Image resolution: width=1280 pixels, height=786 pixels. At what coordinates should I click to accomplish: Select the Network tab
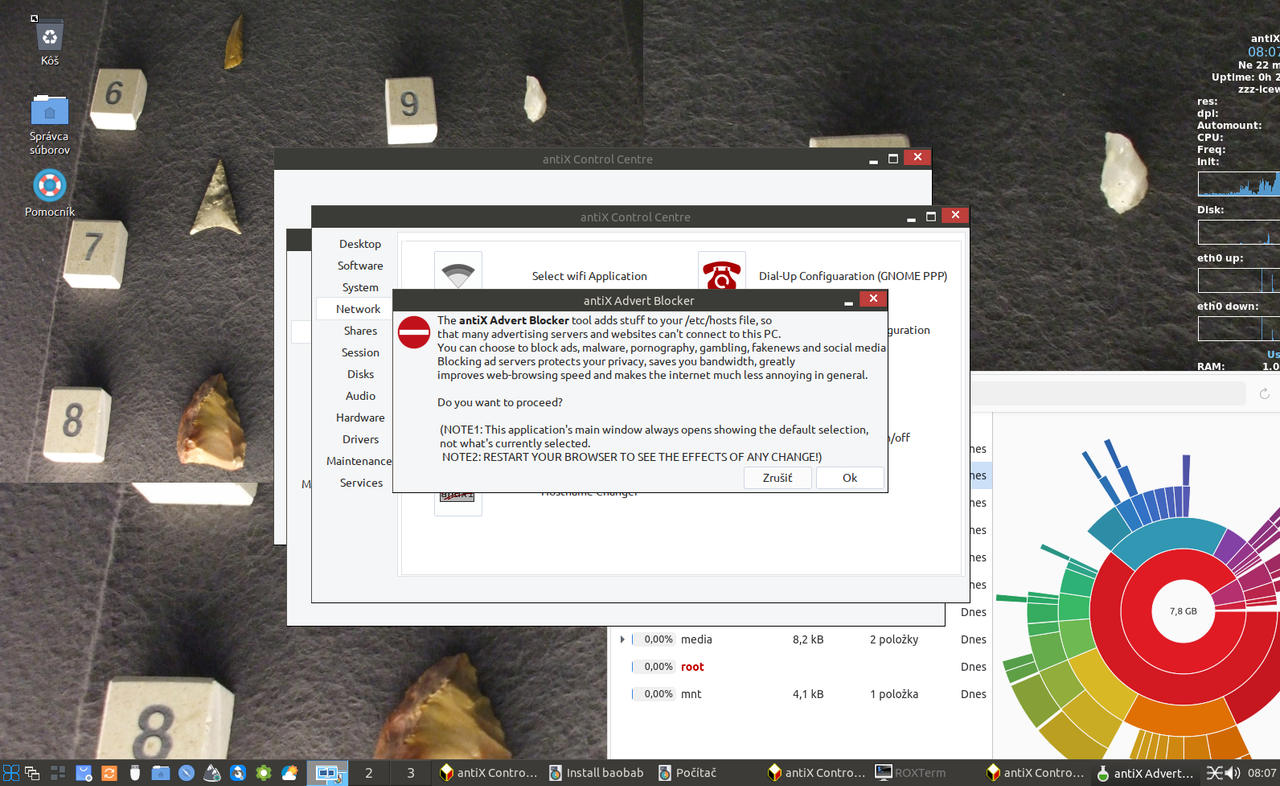358,310
